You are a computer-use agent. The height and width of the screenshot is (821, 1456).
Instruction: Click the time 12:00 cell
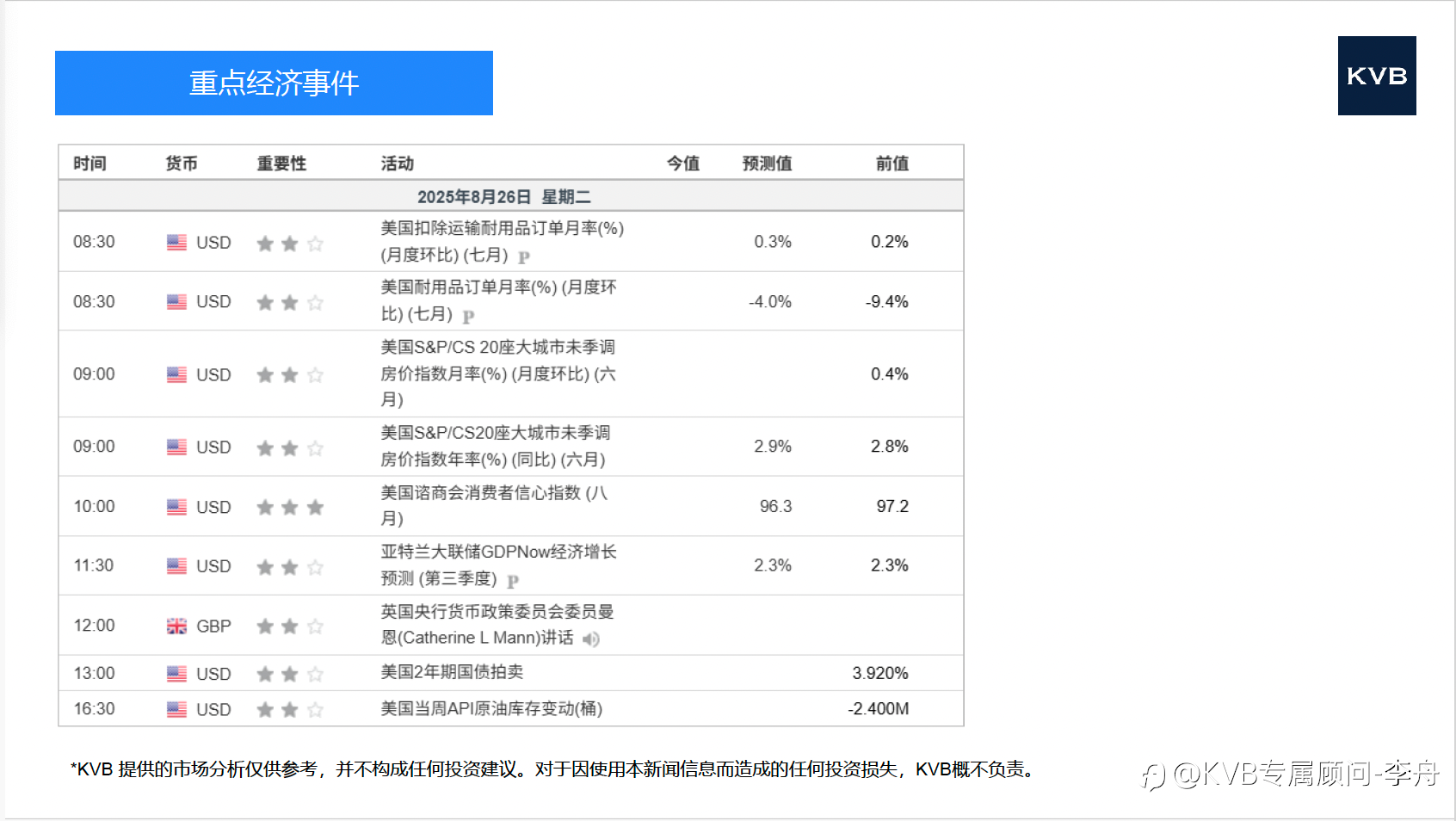pos(94,625)
